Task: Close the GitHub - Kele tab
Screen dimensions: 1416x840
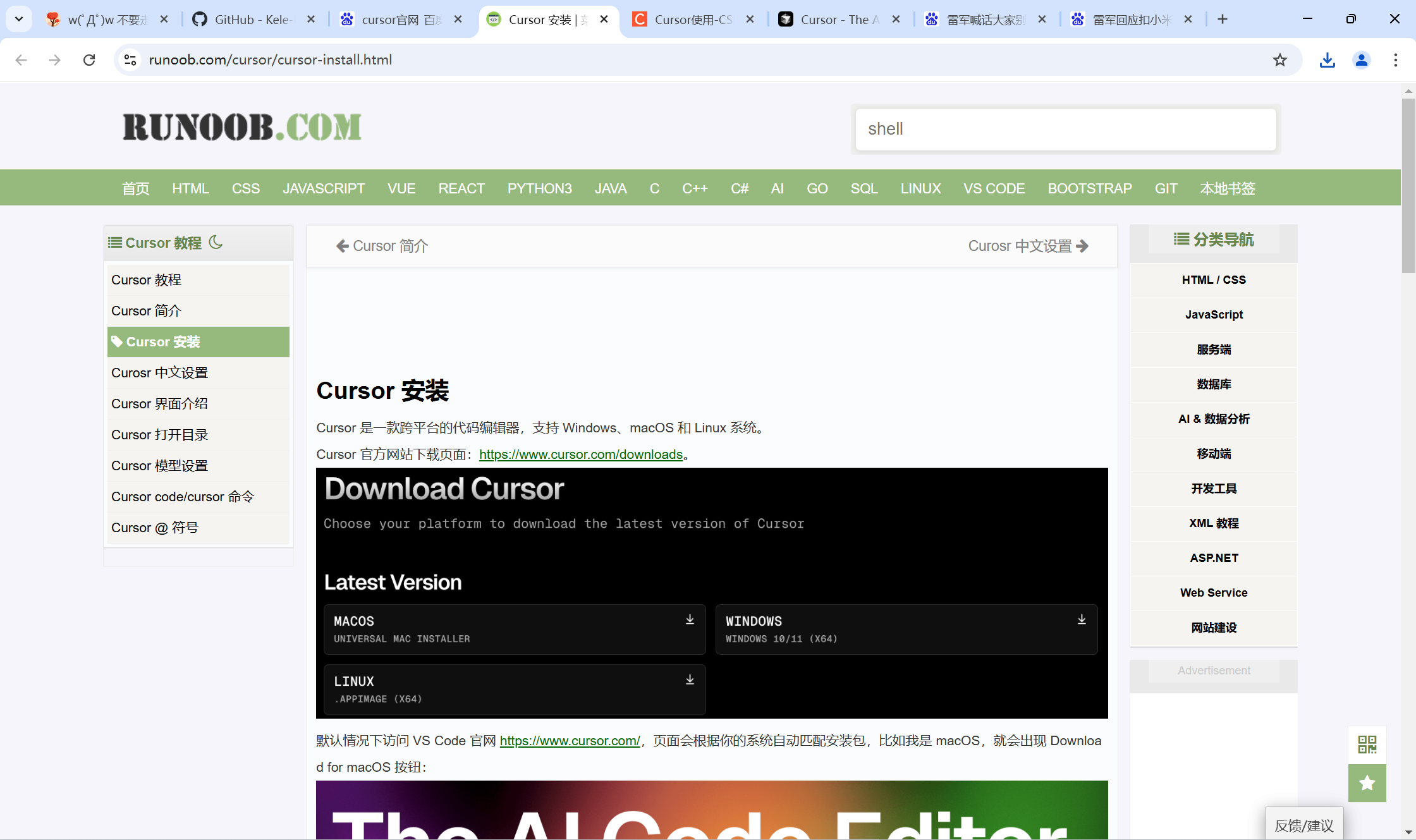Action: tap(311, 20)
